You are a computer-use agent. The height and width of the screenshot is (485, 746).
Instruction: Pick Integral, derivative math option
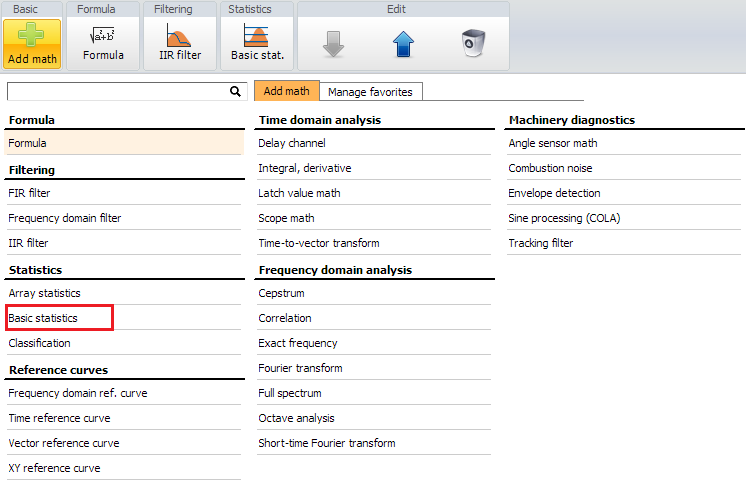(x=304, y=168)
